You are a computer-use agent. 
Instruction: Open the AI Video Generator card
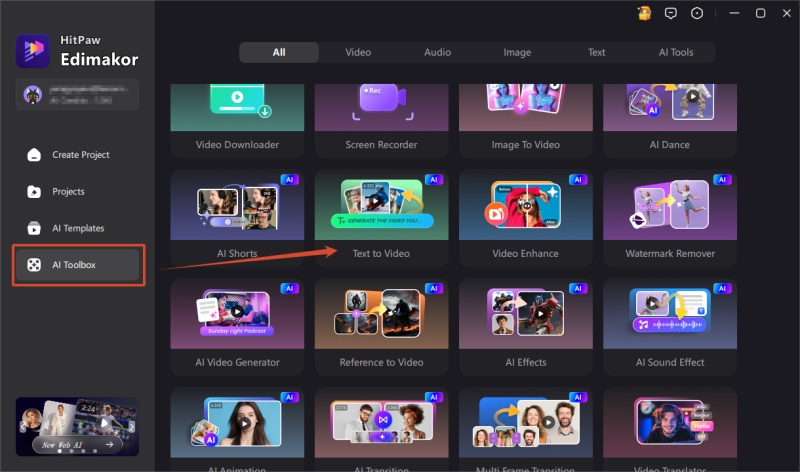(237, 327)
